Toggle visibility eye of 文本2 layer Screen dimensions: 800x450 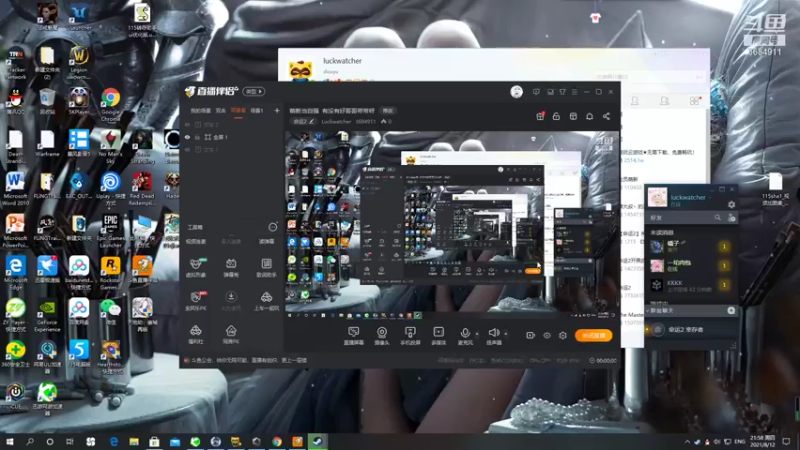(x=188, y=124)
